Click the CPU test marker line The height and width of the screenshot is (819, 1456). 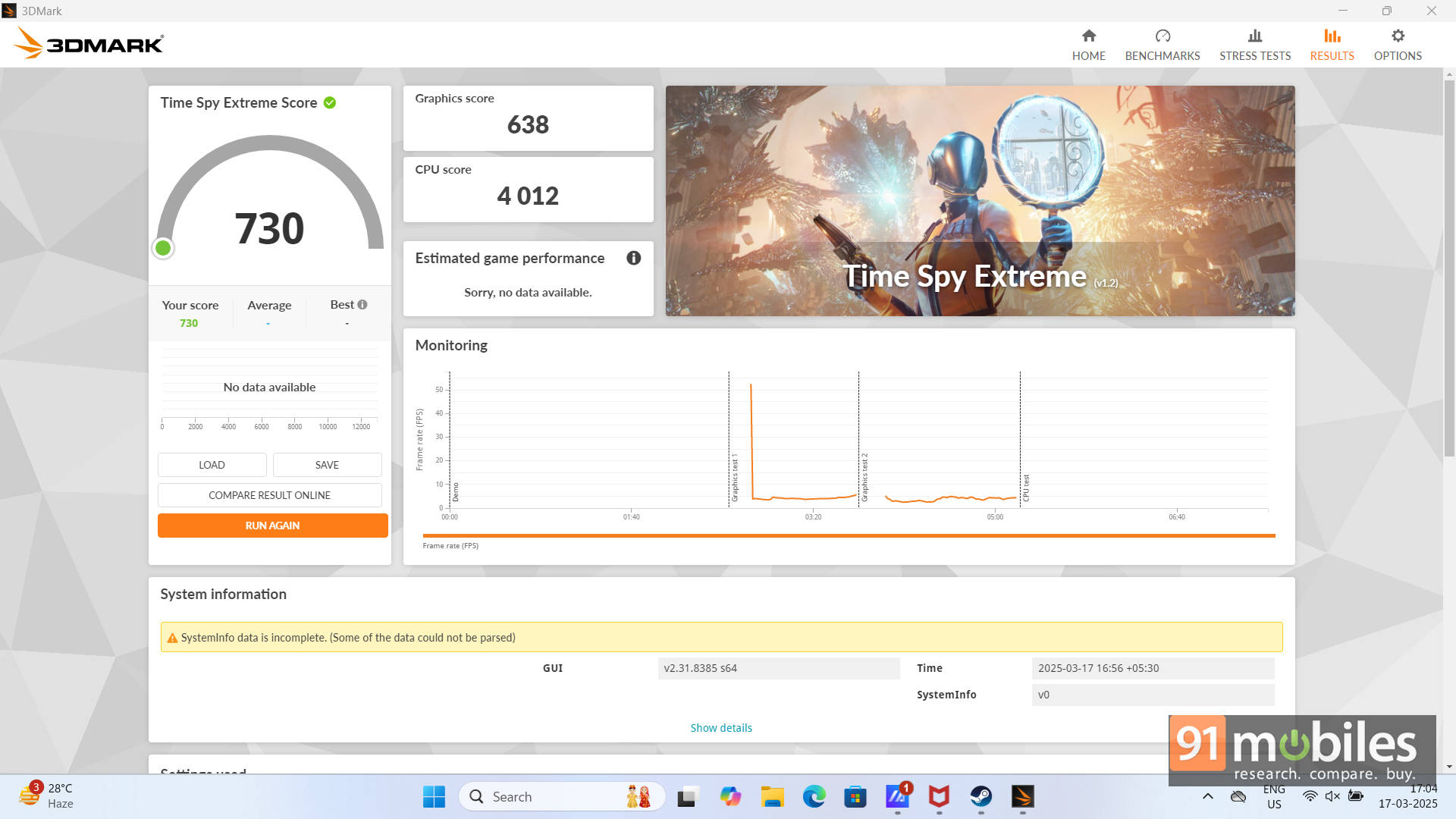pyautogui.click(x=1020, y=440)
